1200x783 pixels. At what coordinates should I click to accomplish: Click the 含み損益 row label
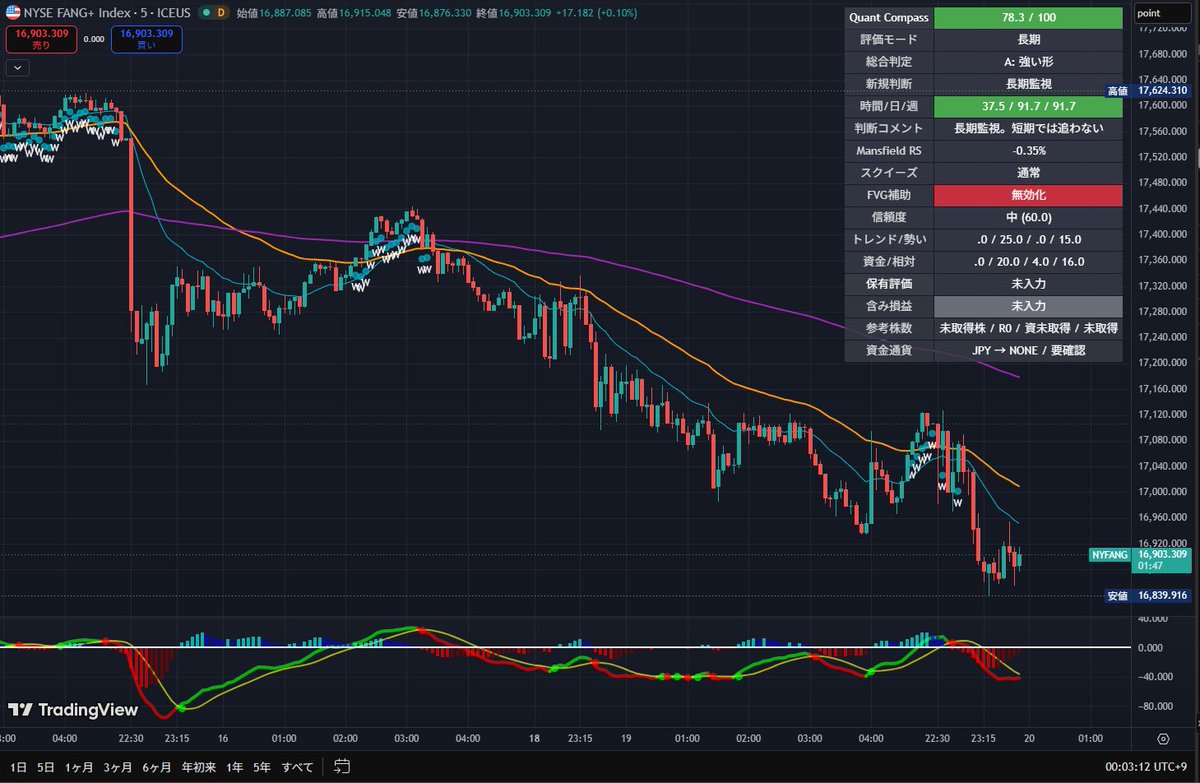pyautogui.click(x=889, y=305)
